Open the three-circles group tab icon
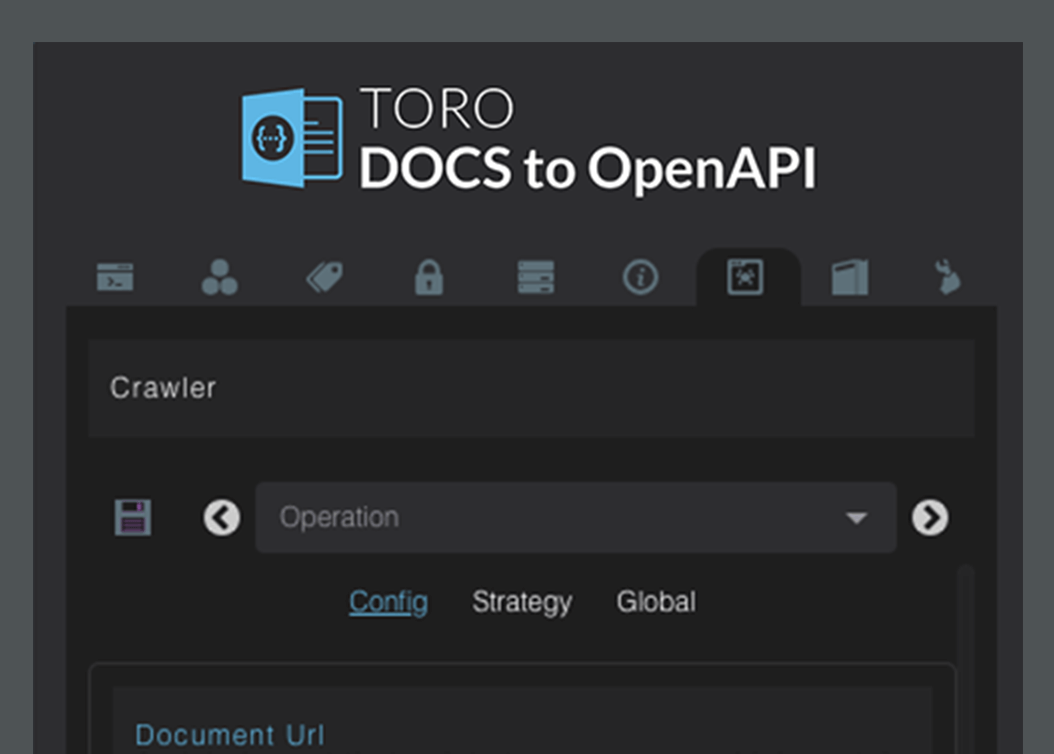Viewport: 1054px width, 754px height. pyautogui.click(x=220, y=277)
